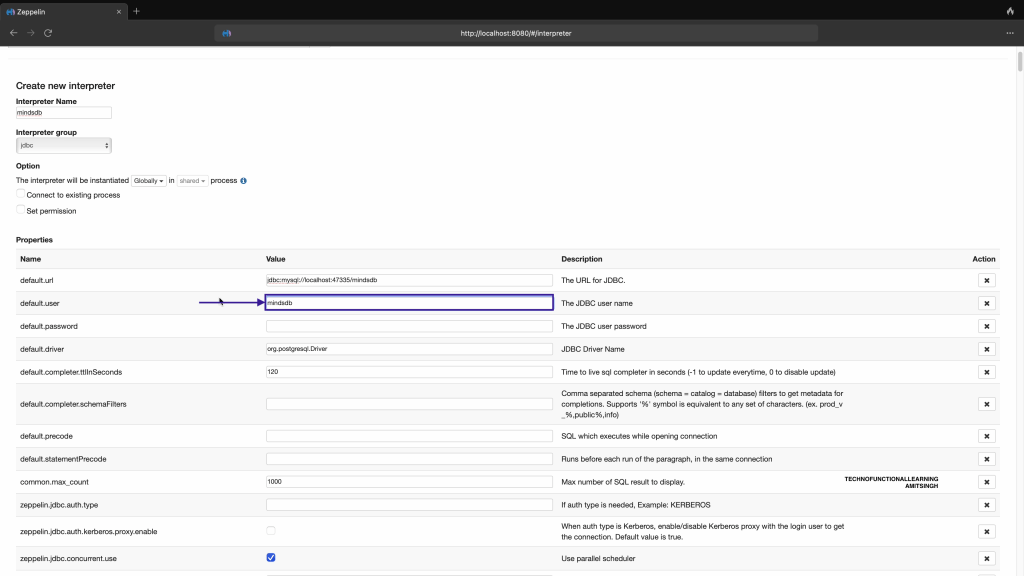Open the Interpreter group jdbc dropdown

(64, 146)
